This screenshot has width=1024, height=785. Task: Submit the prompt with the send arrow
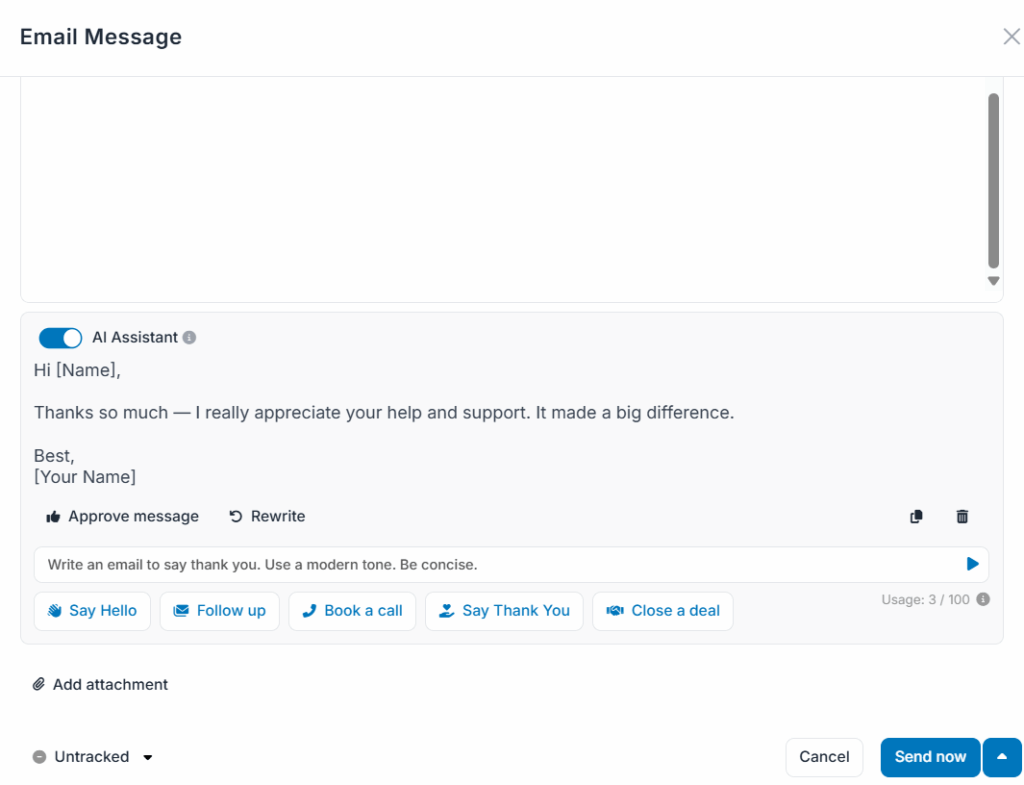coord(972,564)
